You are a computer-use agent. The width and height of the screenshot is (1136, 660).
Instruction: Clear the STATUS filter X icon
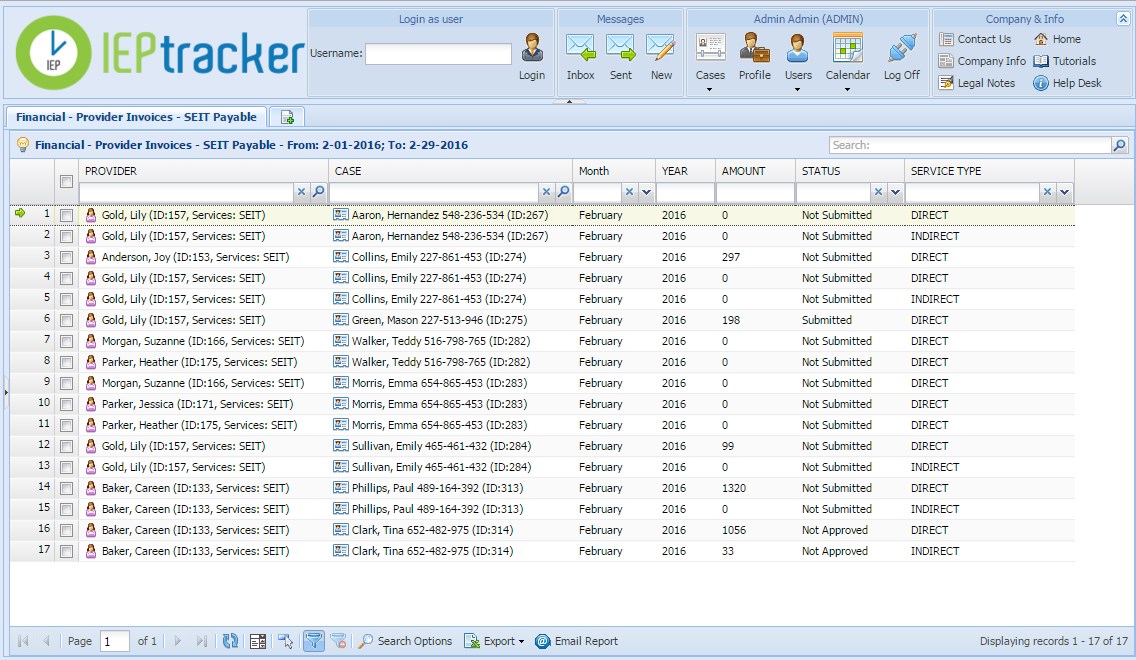(878, 192)
